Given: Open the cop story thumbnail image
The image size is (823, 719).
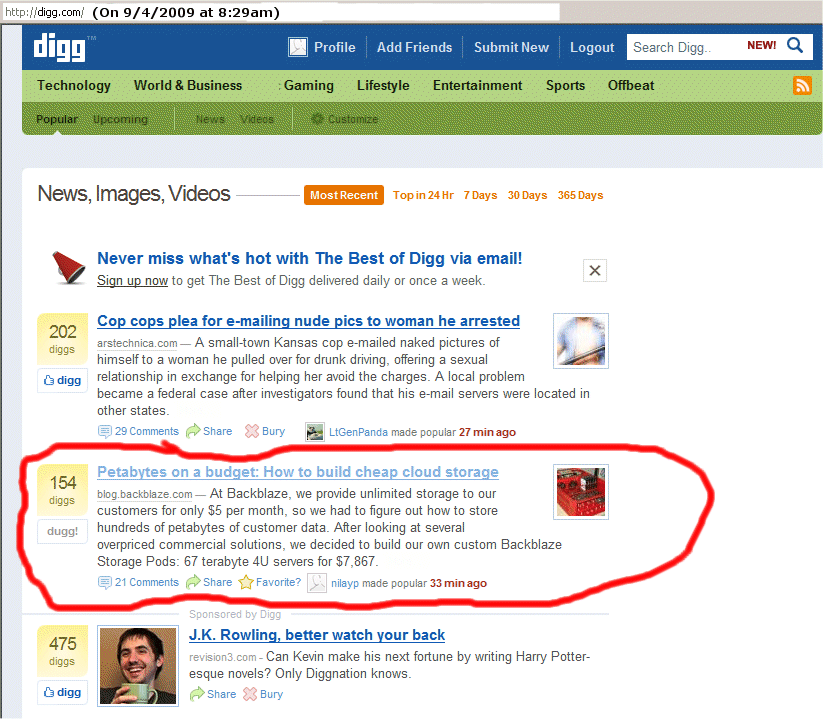Looking at the screenshot, I should [581, 341].
